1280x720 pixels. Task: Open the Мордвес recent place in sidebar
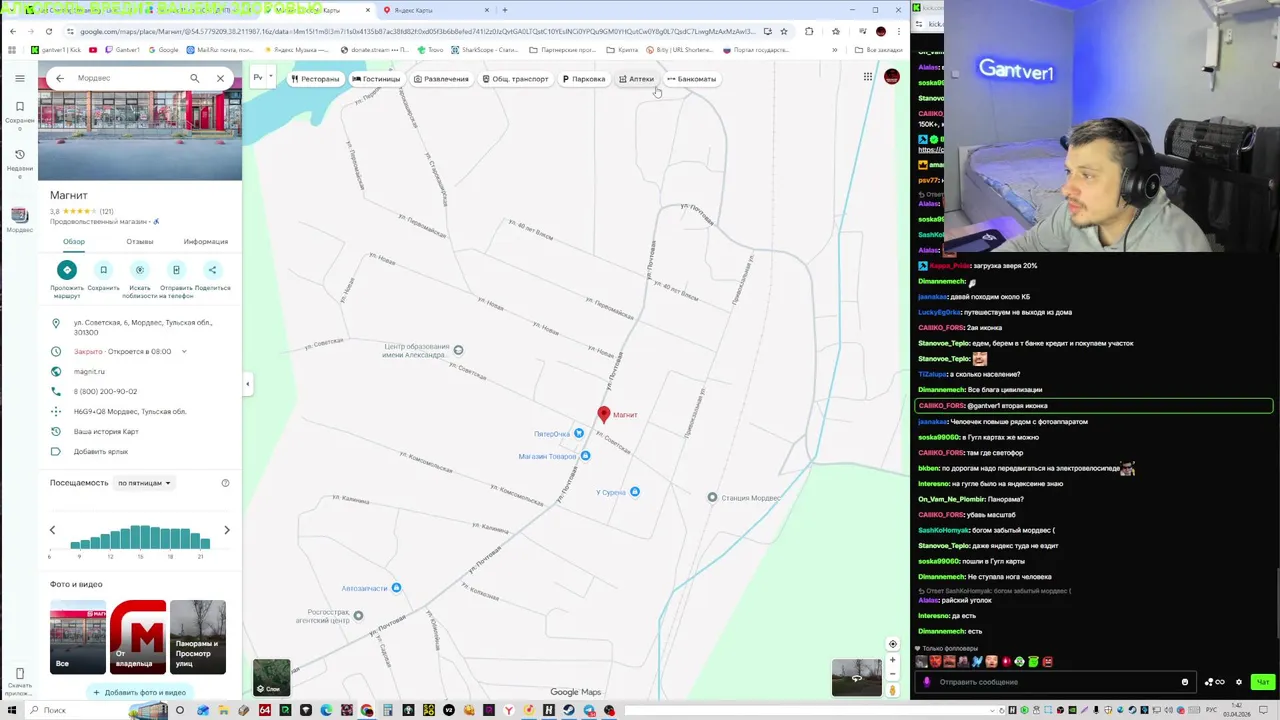coord(19,220)
